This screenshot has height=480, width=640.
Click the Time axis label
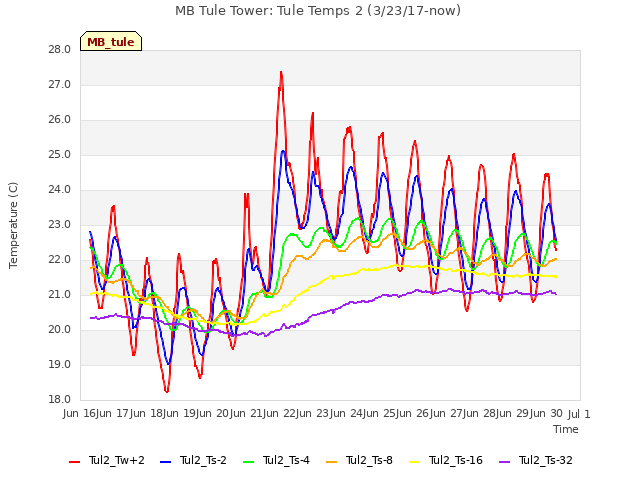pyautogui.click(x=566, y=429)
